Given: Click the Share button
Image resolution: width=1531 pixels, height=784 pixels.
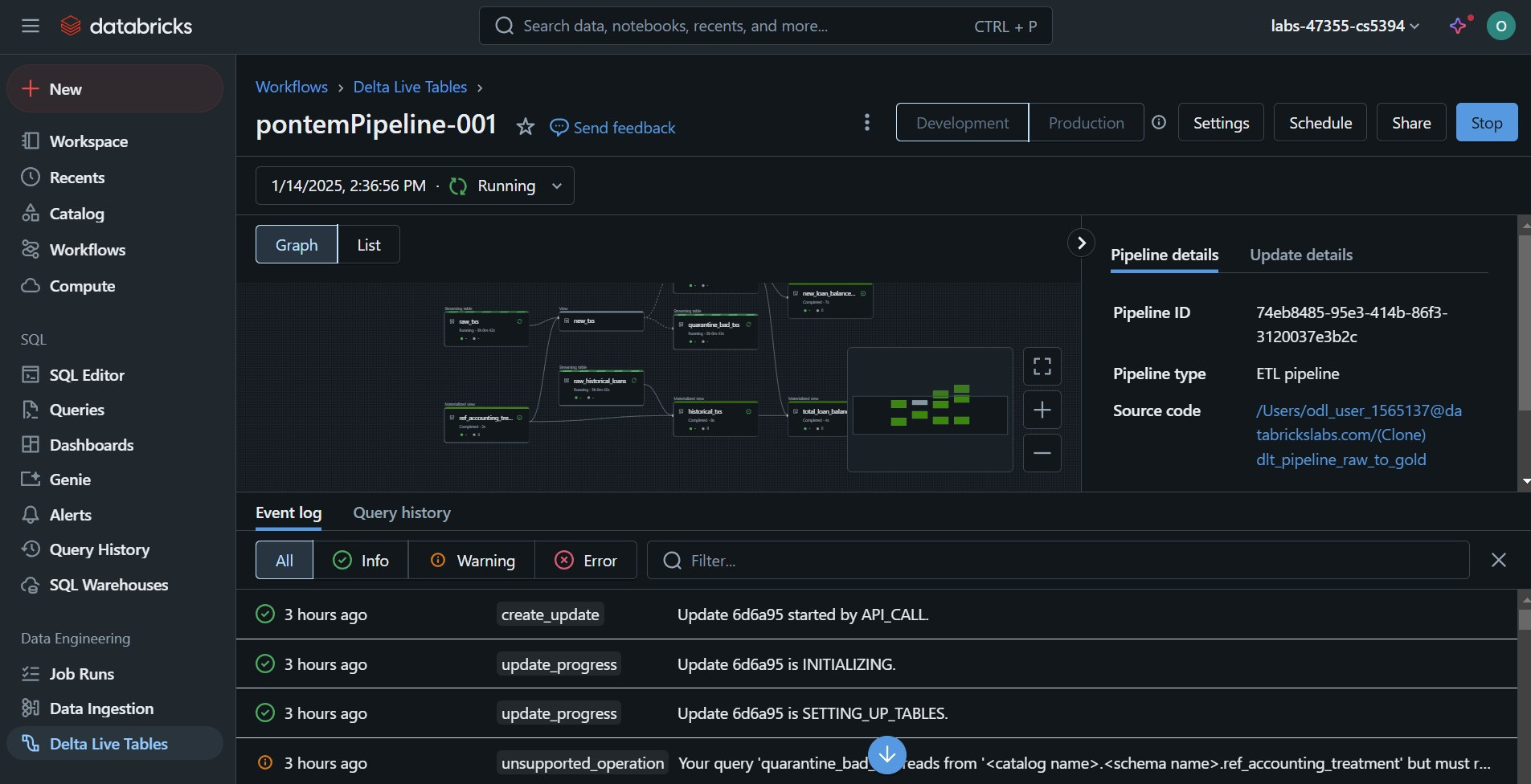Looking at the screenshot, I should pos(1411,123).
